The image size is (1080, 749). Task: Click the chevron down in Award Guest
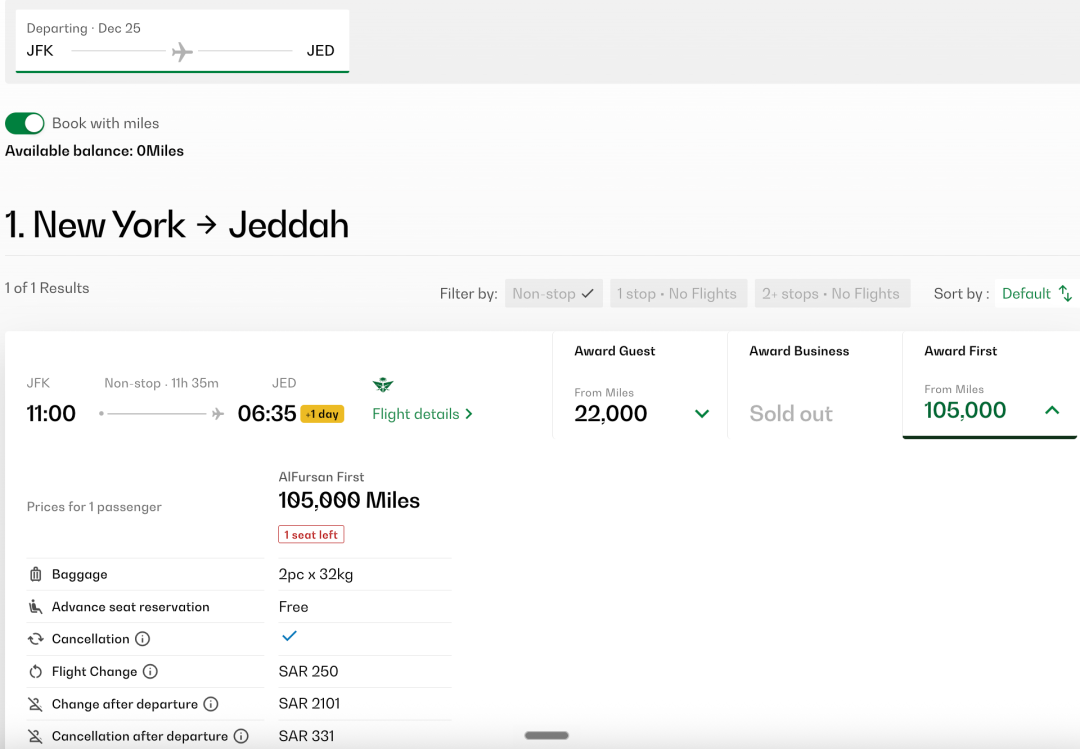(702, 413)
